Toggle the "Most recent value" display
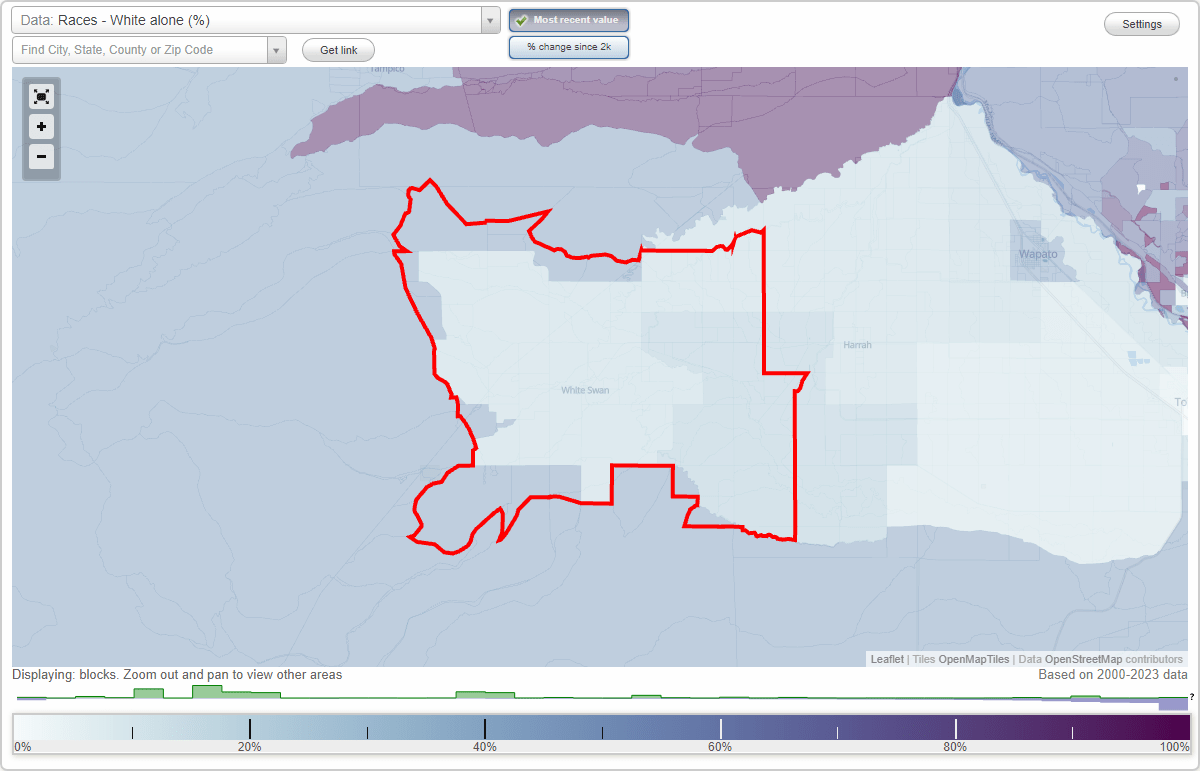 [568, 19]
